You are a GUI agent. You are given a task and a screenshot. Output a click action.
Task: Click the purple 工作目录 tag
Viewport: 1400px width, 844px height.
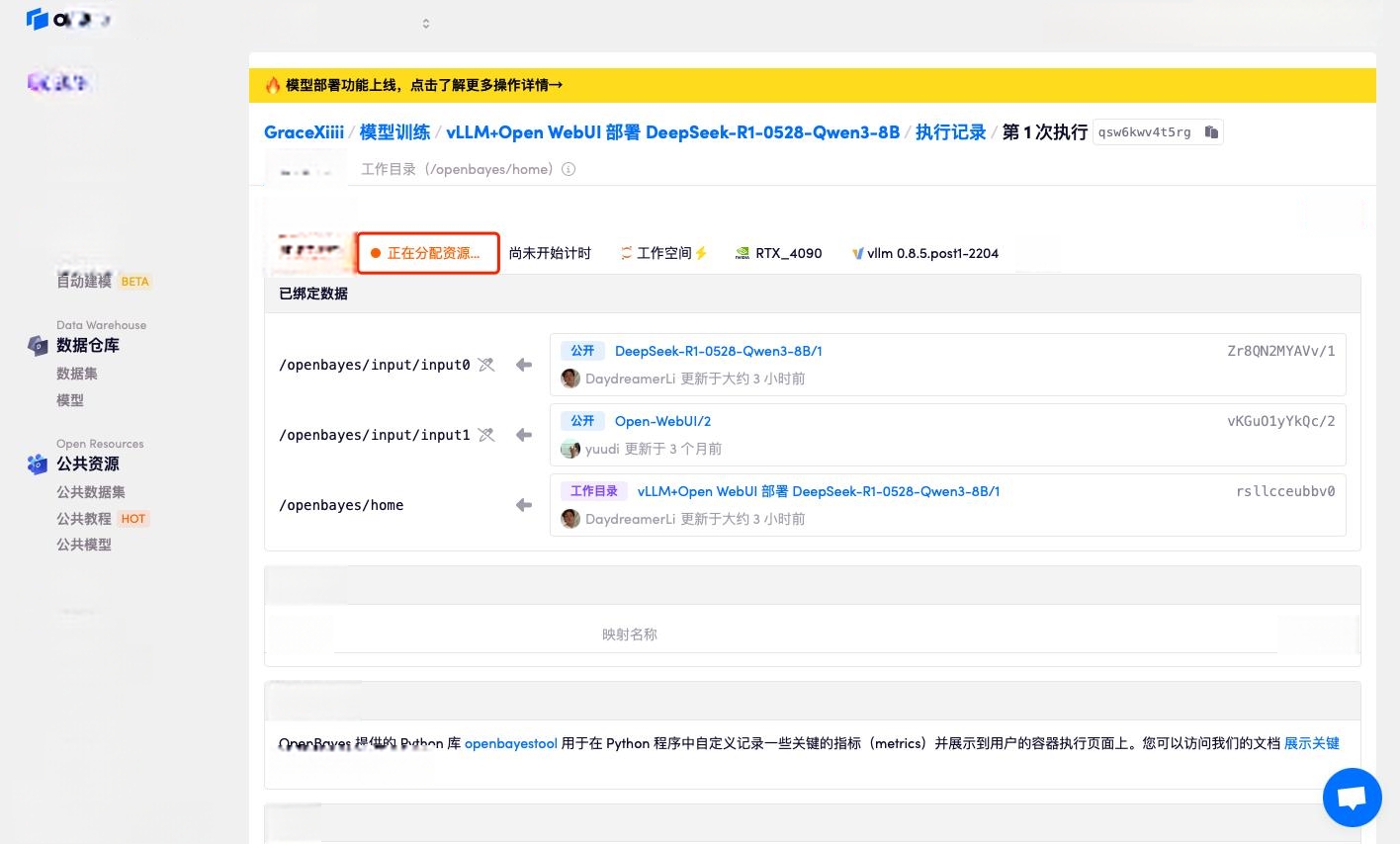click(x=594, y=491)
